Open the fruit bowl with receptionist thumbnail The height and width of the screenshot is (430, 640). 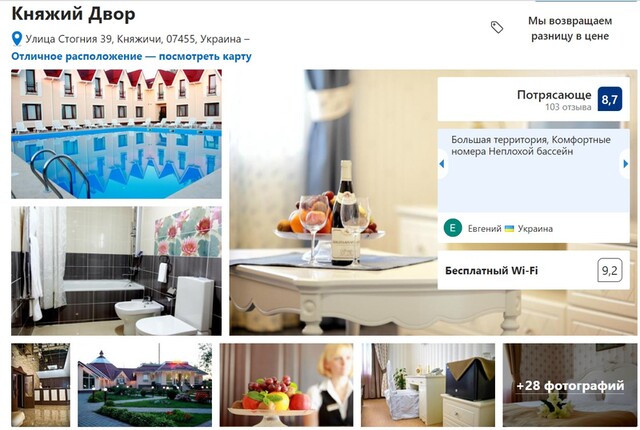(286, 385)
